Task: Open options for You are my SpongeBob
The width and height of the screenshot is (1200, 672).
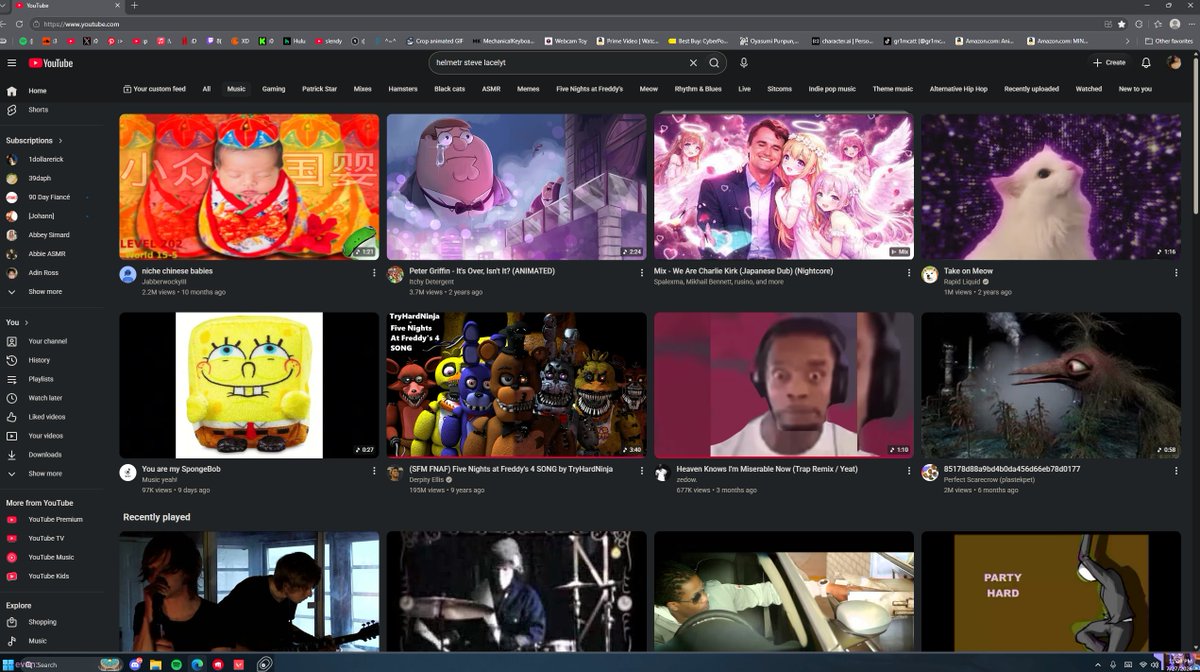Action: tap(374, 471)
